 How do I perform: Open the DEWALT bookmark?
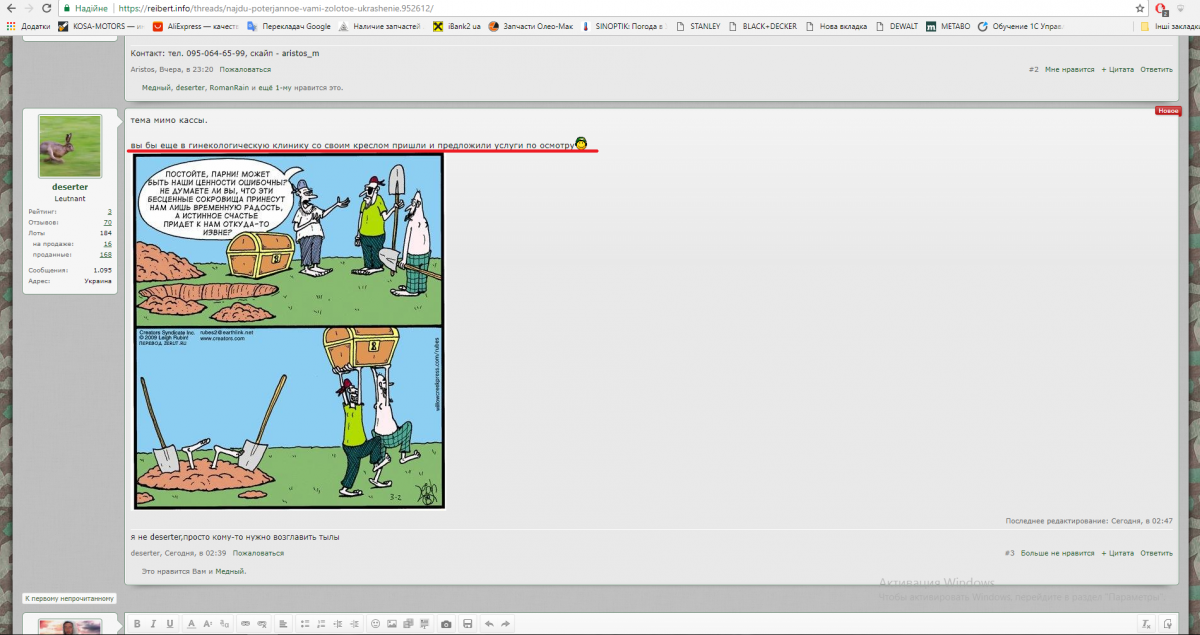pyautogui.click(x=897, y=26)
